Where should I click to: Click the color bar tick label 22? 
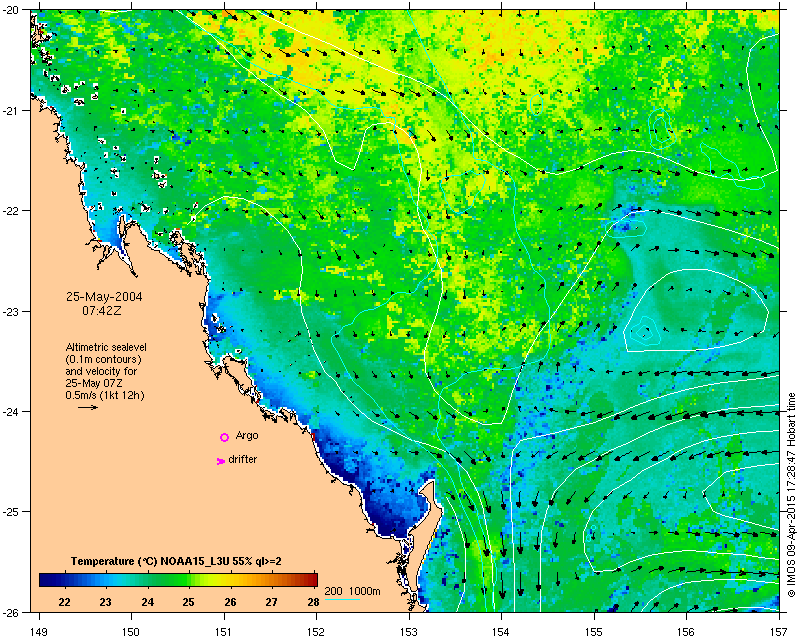click(64, 602)
